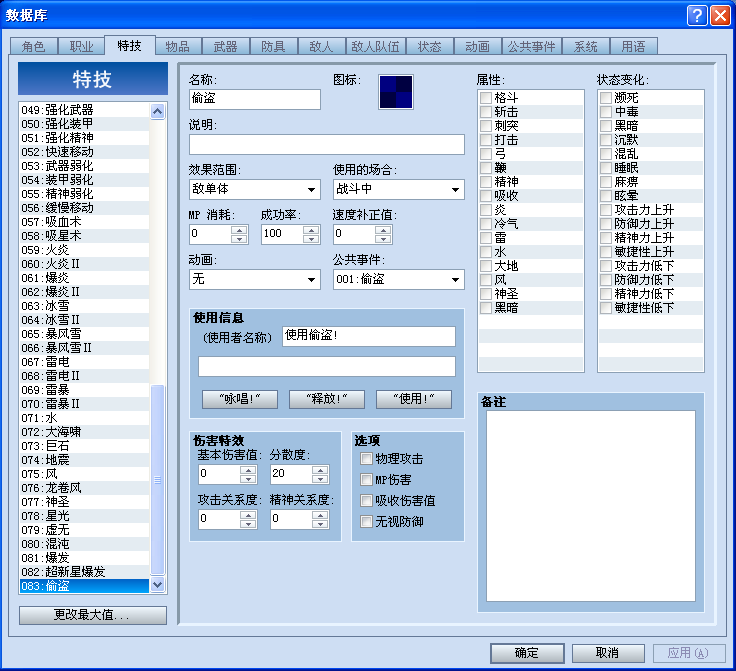This screenshot has height=671, width=736.
Task: Switch to the 武器 tab
Action: click(x=225, y=46)
